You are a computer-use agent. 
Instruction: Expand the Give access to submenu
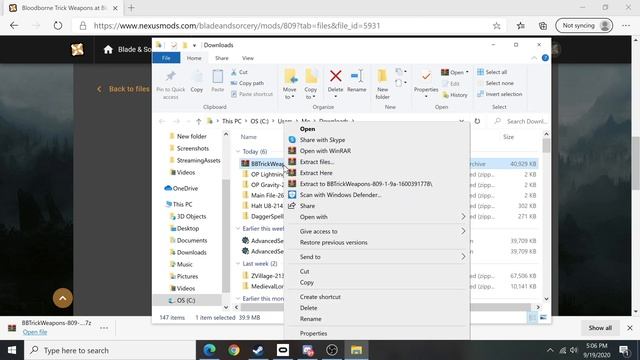pyautogui.click(x=377, y=231)
